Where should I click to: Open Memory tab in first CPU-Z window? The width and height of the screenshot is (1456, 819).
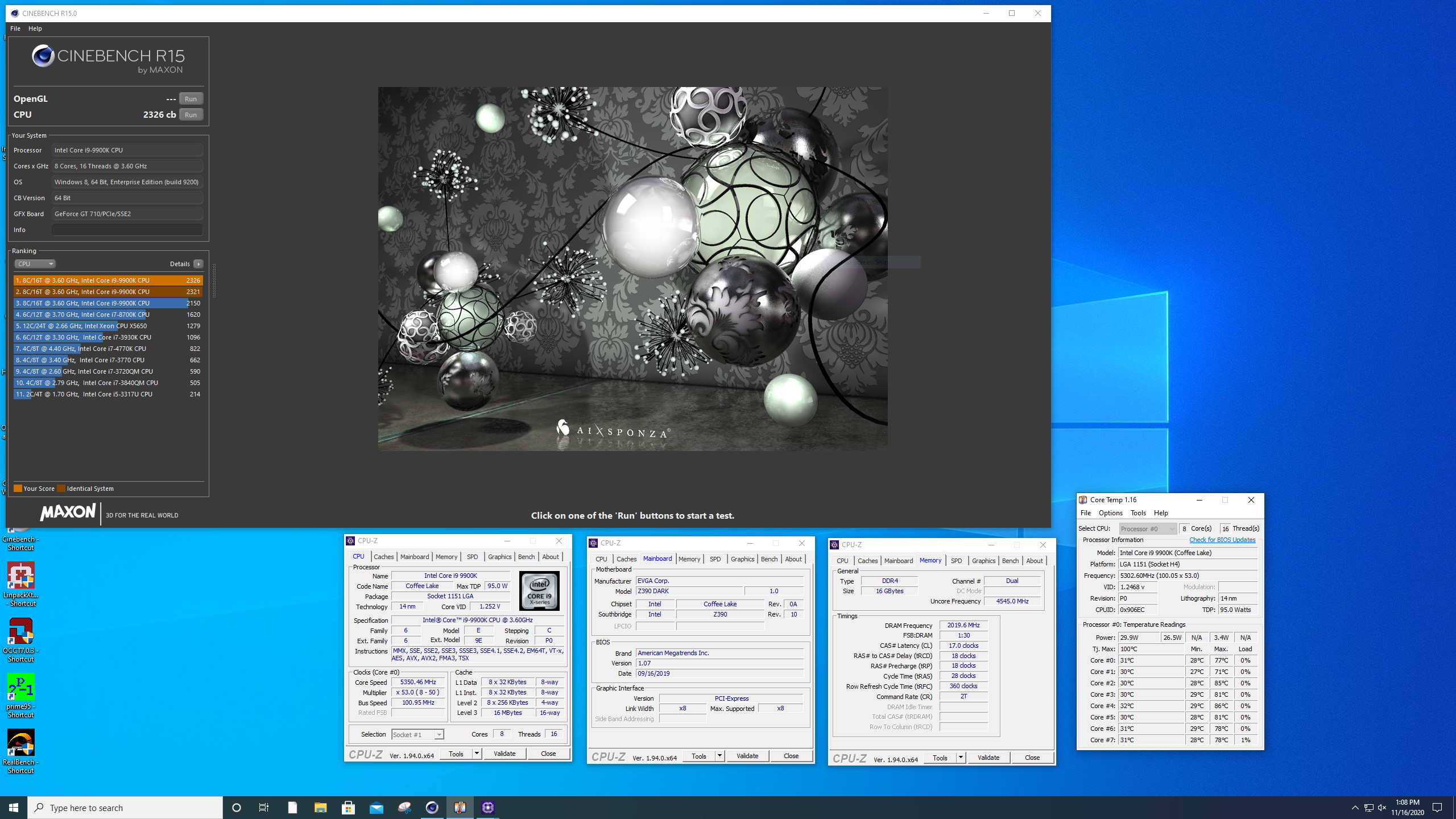coord(446,557)
